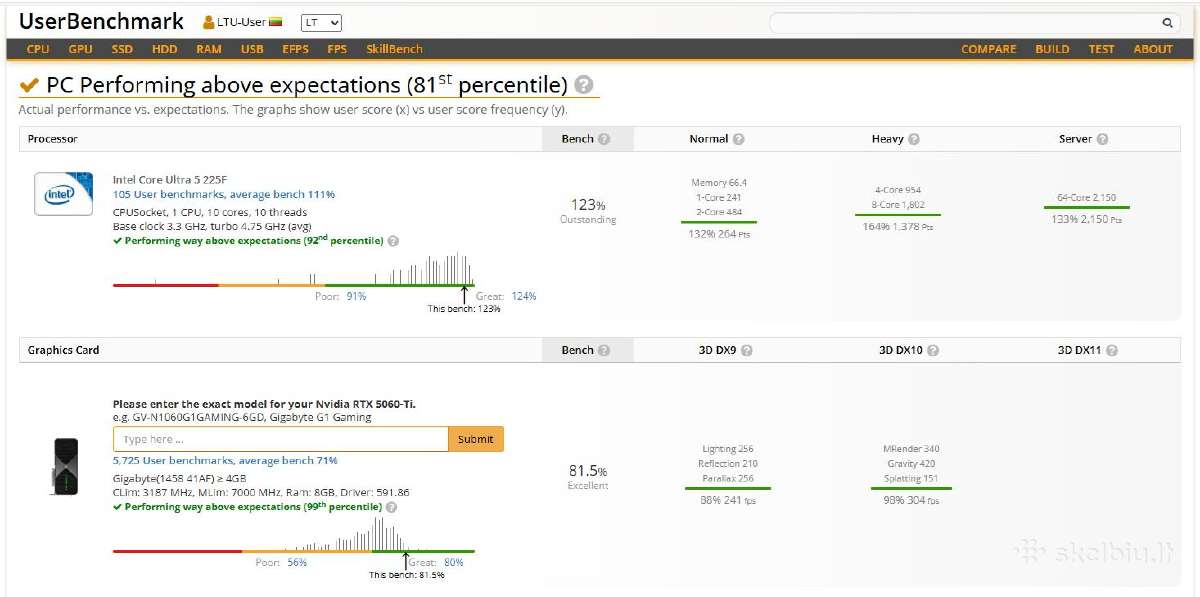Open 5,725 User benchmarks link
The image size is (1200, 597).
pos(225,460)
